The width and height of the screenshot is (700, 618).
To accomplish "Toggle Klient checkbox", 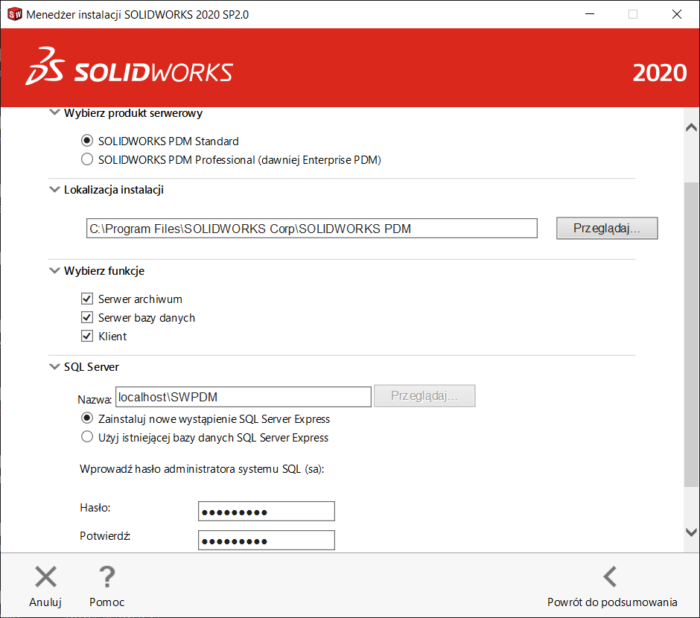I will [x=87, y=336].
